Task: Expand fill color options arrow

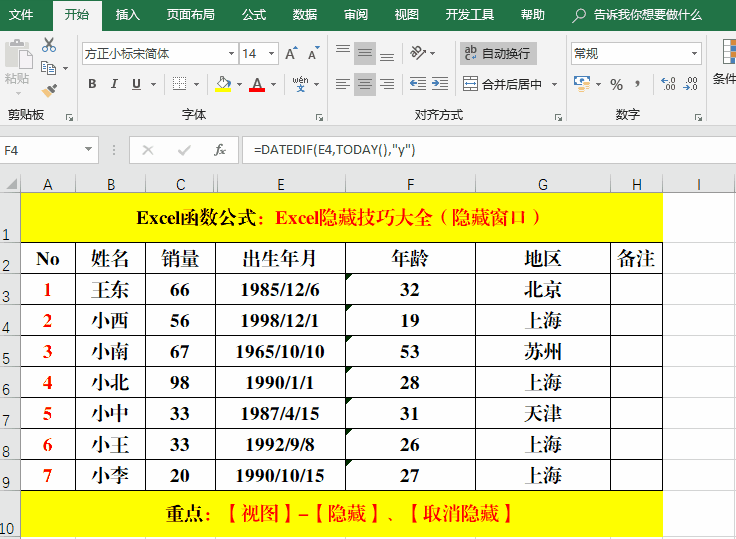Action: pyautogui.click(x=239, y=85)
